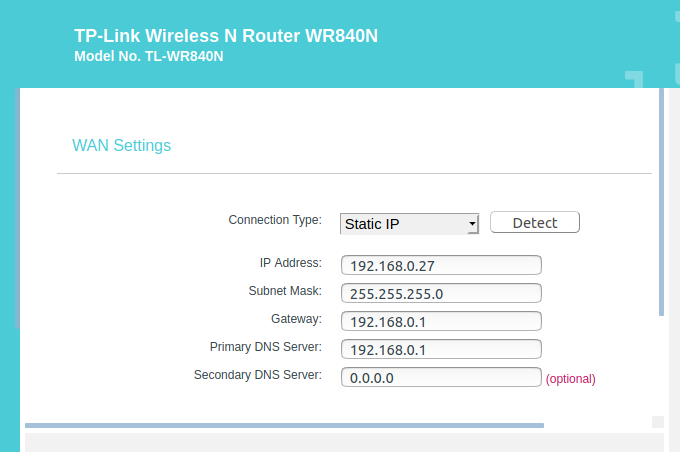Click the Connection Type label

pos(275,220)
